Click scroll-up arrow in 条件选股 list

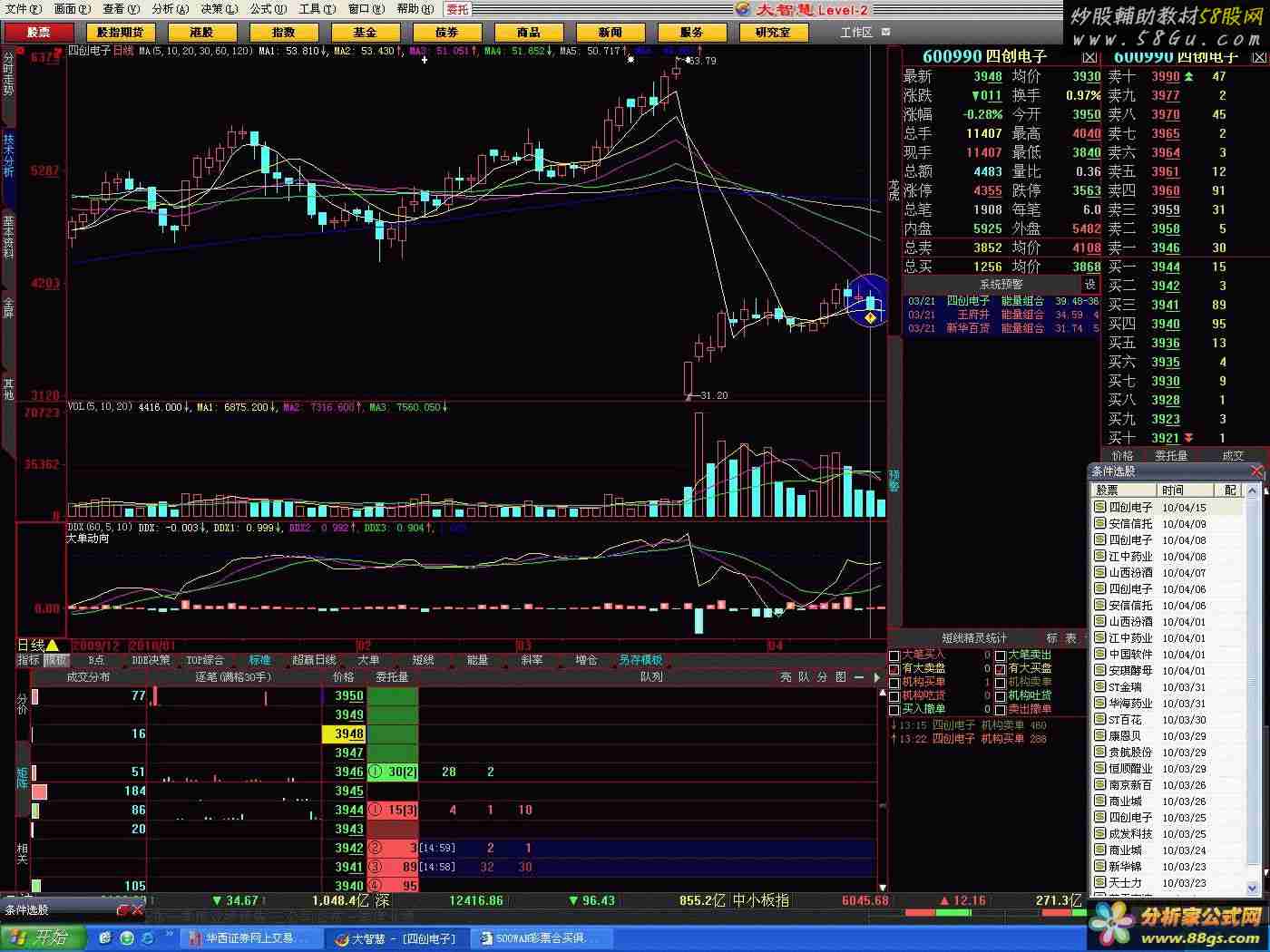click(1254, 491)
